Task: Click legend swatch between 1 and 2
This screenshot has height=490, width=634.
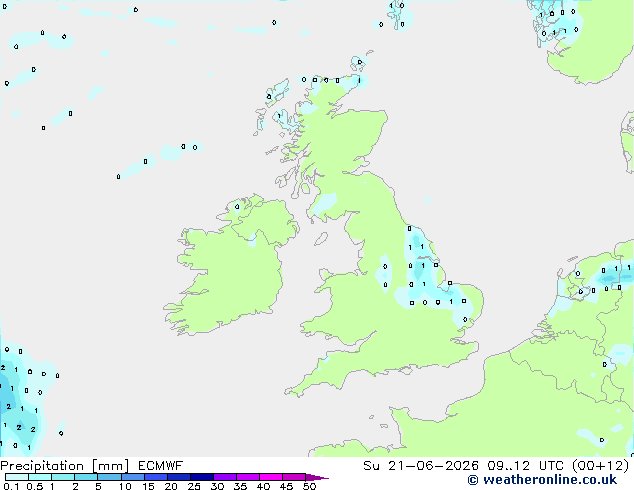Action: [63, 477]
